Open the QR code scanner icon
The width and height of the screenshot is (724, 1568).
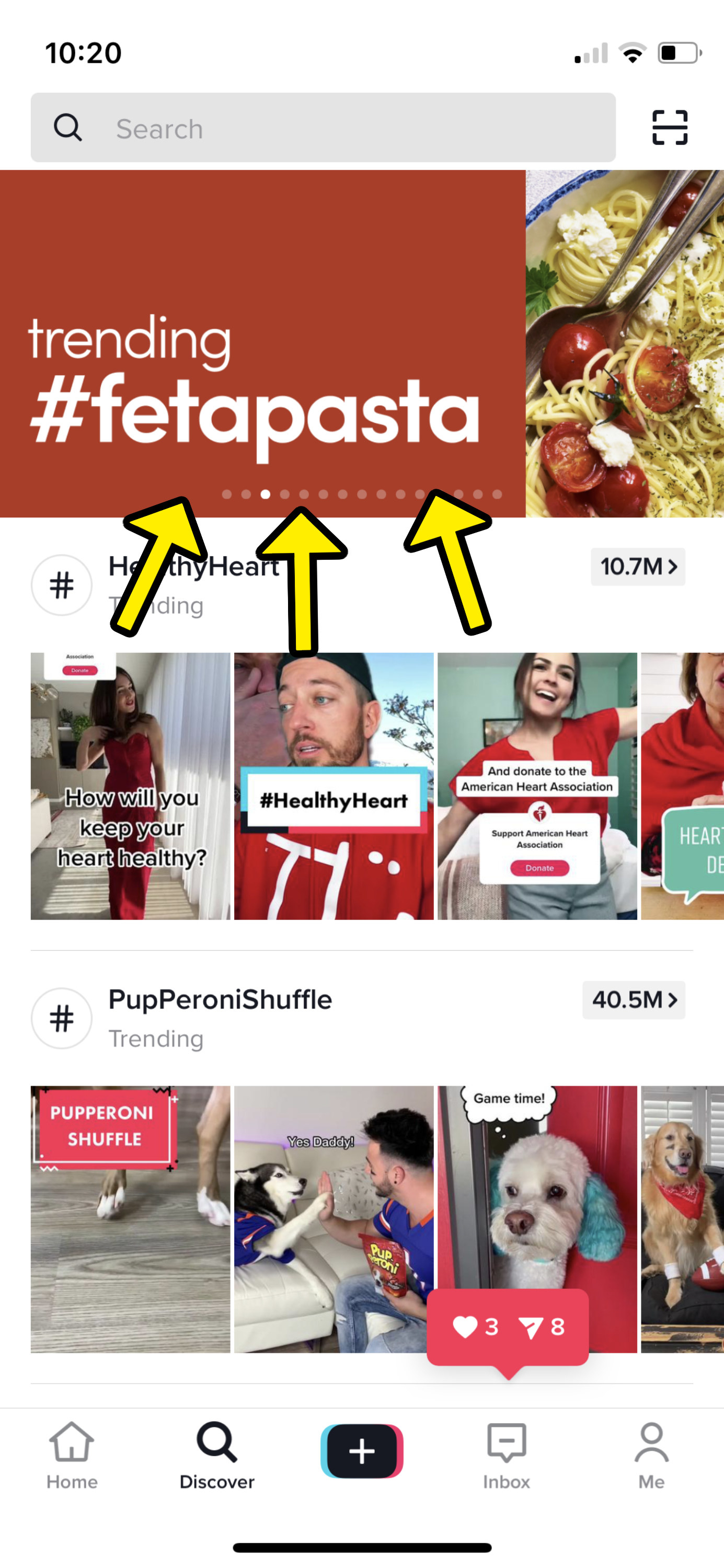tap(670, 128)
